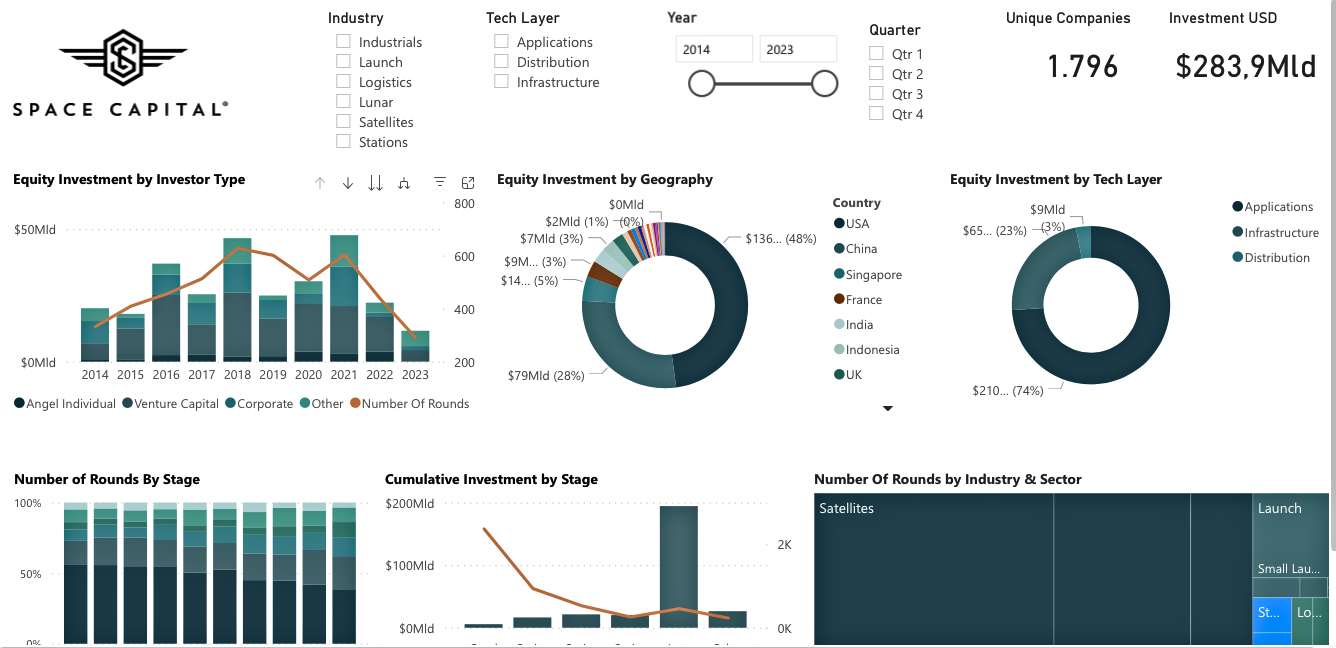The image size is (1336, 648).
Task: Enable drill down mode arrow icon
Action: pyautogui.click(x=348, y=183)
